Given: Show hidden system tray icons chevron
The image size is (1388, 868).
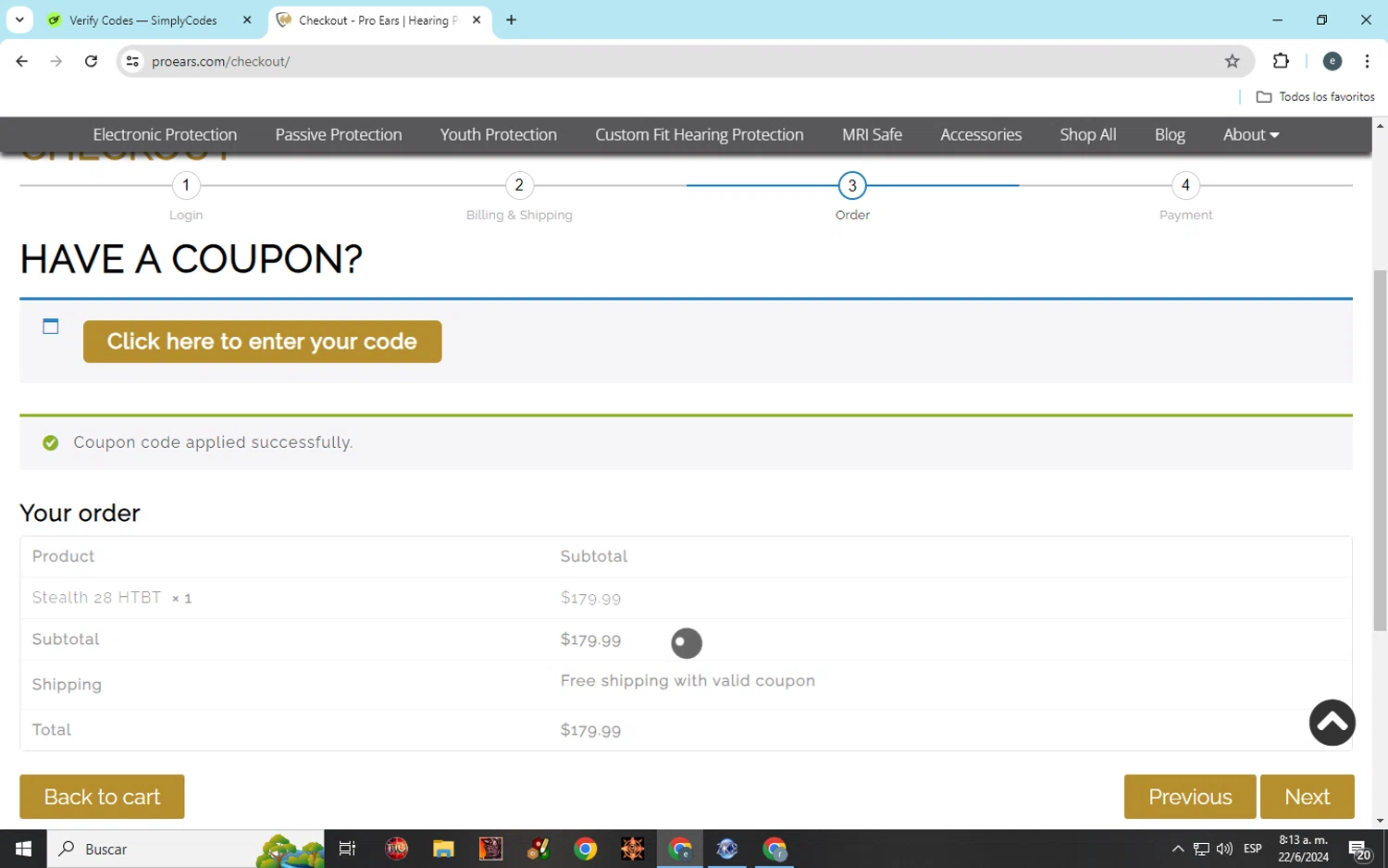Looking at the screenshot, I should coord(1177,849).
